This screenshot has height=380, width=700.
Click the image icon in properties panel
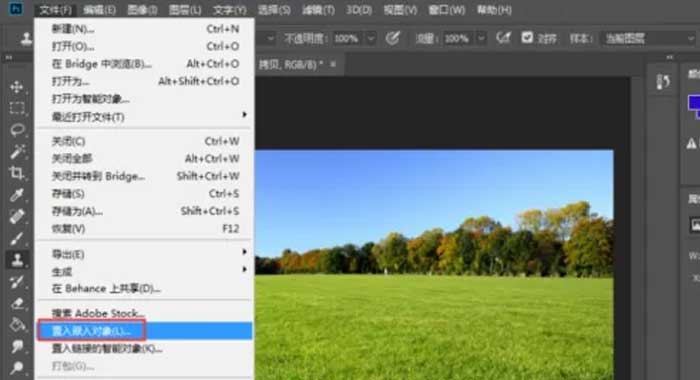click(x=695, y=224)
